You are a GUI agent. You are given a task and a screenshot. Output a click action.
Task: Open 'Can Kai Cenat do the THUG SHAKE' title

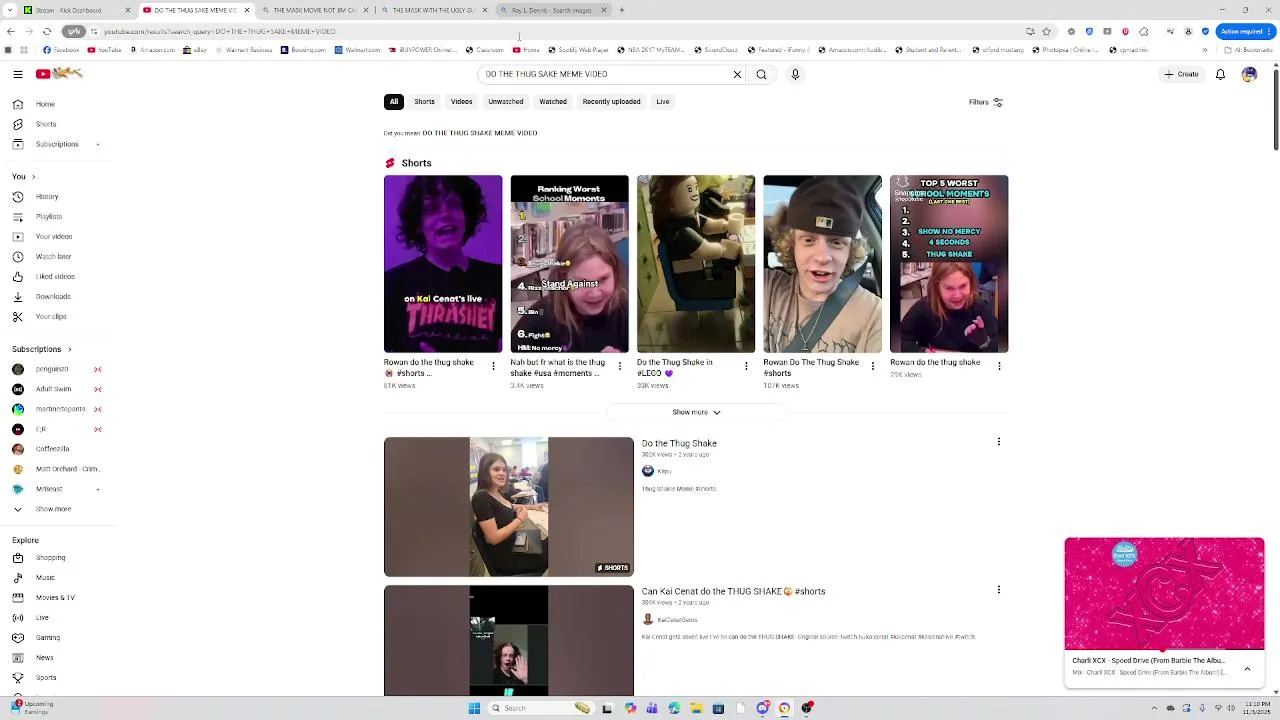pos(733,591)
